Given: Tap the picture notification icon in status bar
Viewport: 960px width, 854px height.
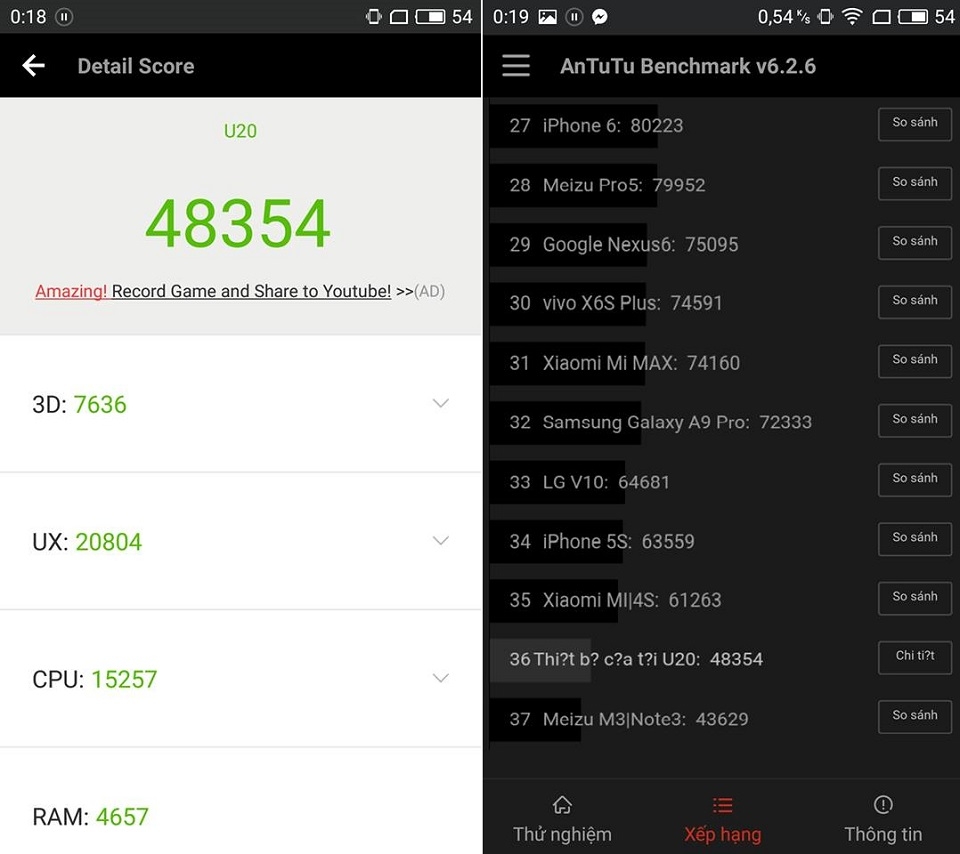Looking at the screenshot, I should point(547,17).
